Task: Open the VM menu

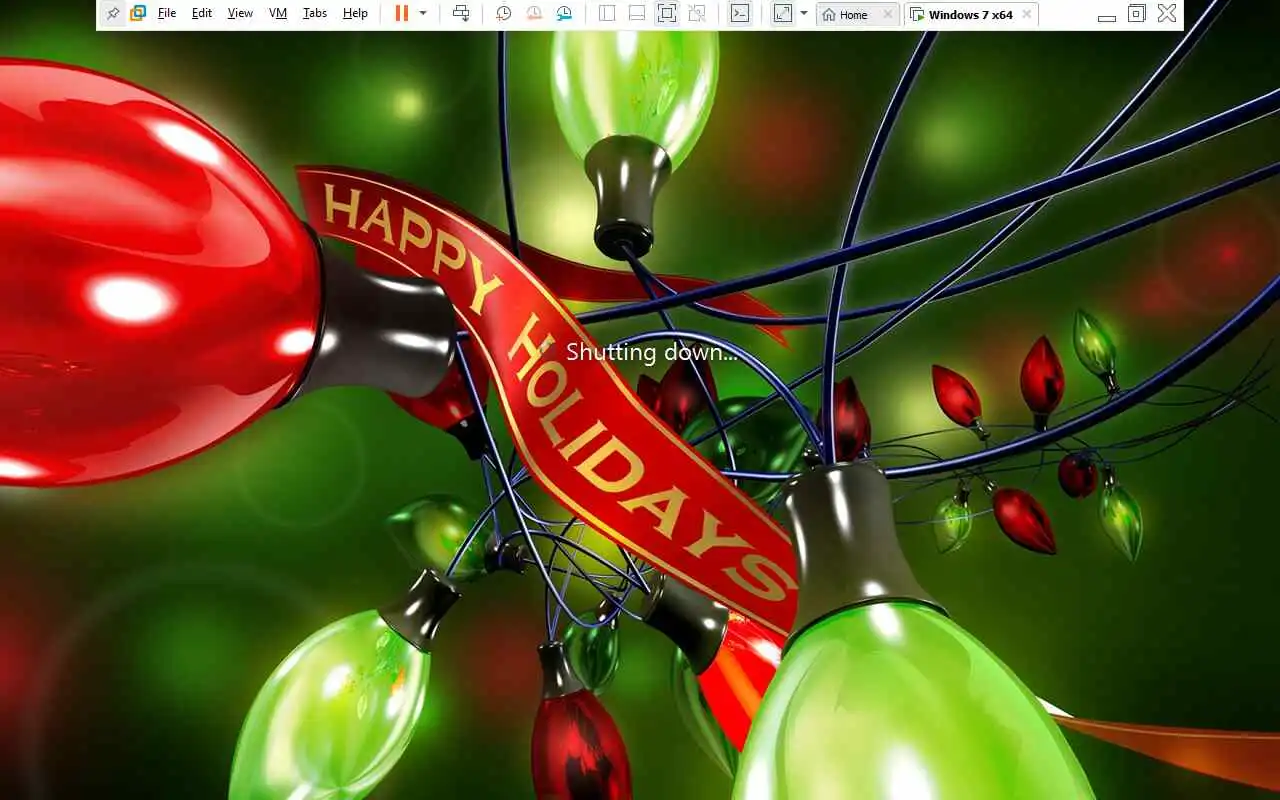Action: 278,14
